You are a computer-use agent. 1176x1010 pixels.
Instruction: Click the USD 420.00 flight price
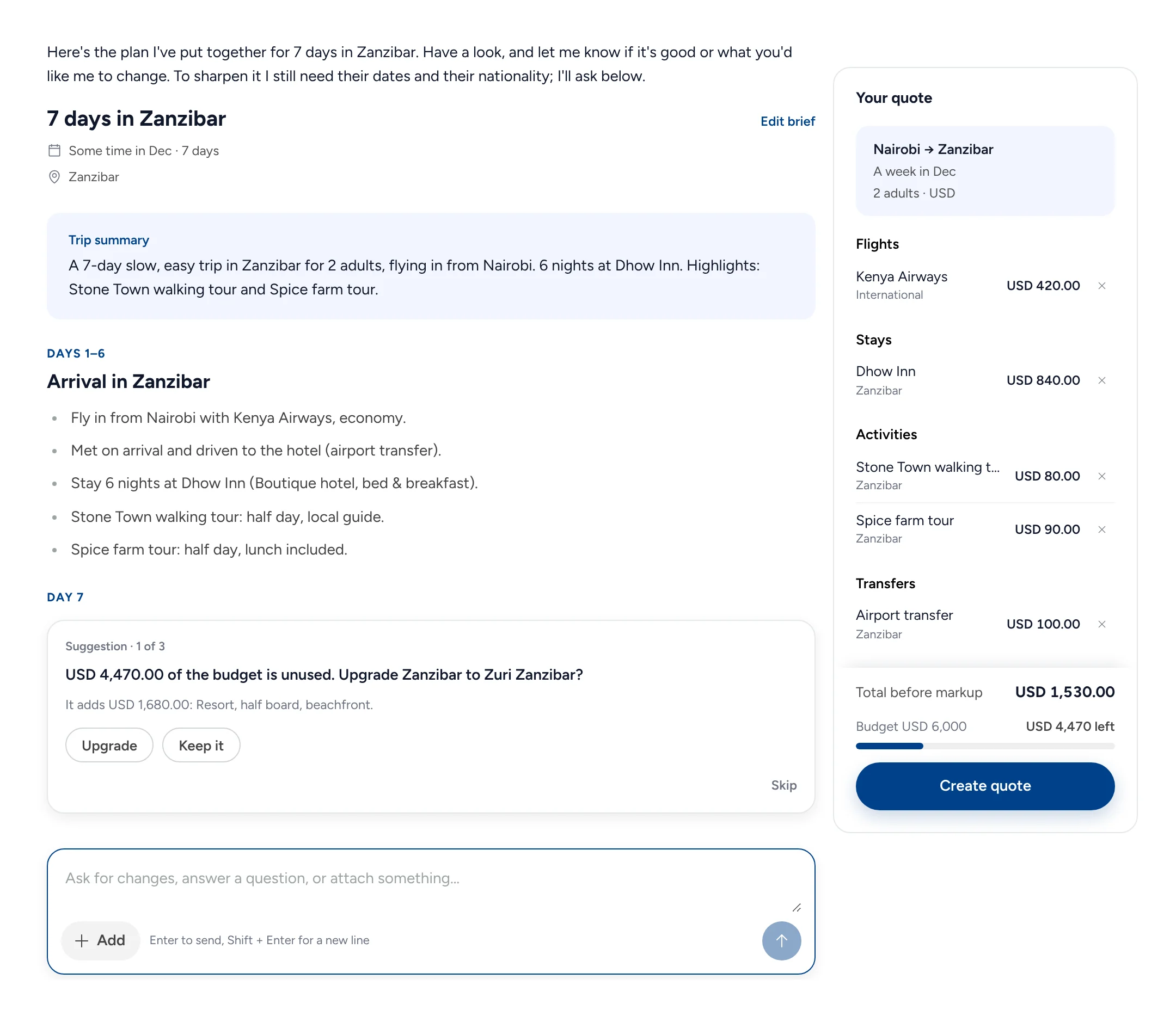(1043, 285)
